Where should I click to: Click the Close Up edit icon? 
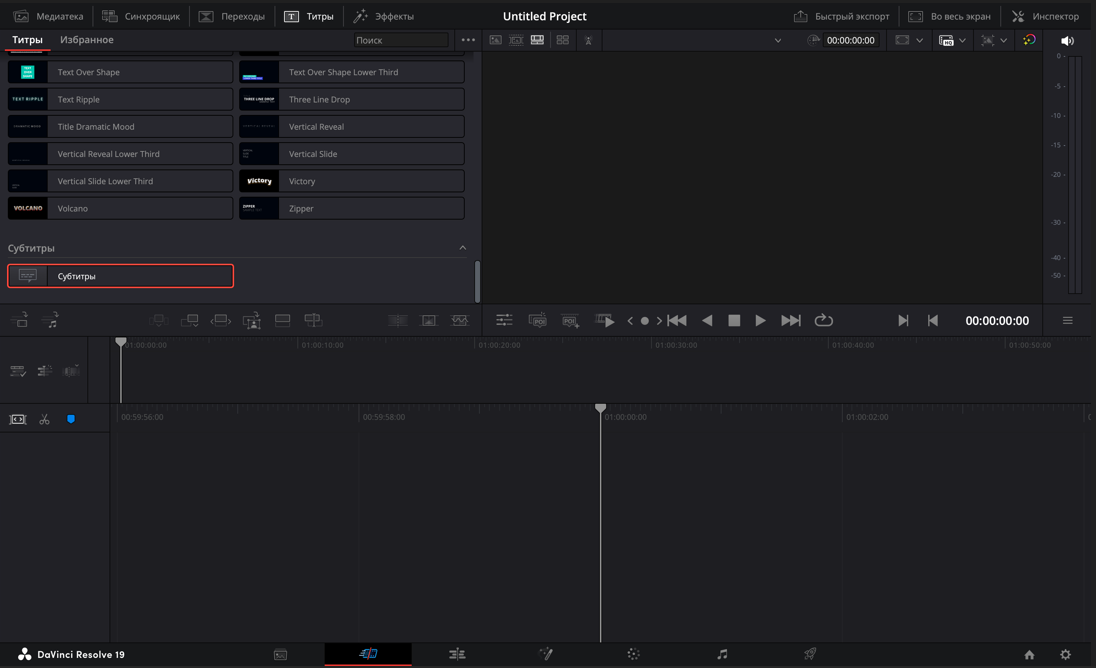point(252,320)
